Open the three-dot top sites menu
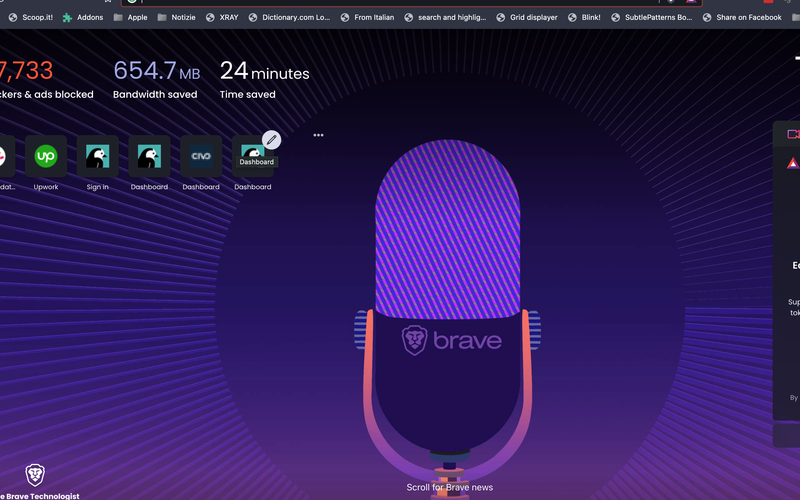Screen dimensions: 800x500 coord(318,135)
